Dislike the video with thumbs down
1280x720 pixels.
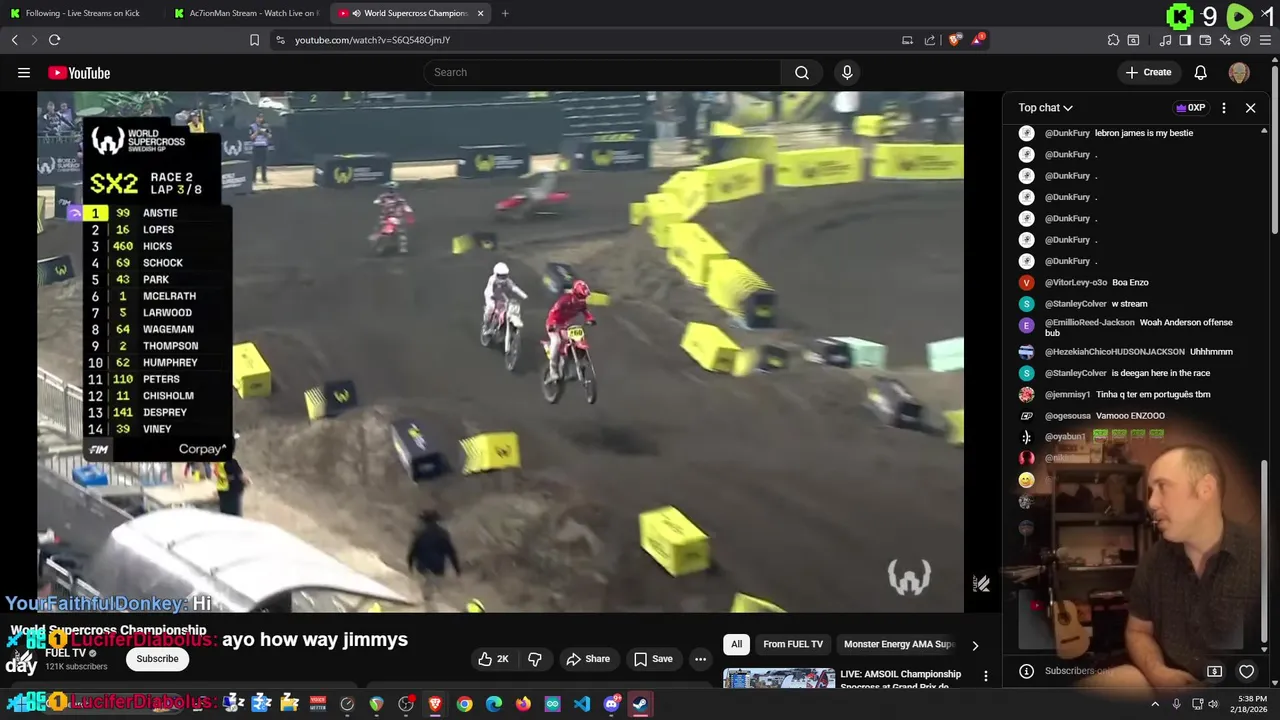point(535,659)
